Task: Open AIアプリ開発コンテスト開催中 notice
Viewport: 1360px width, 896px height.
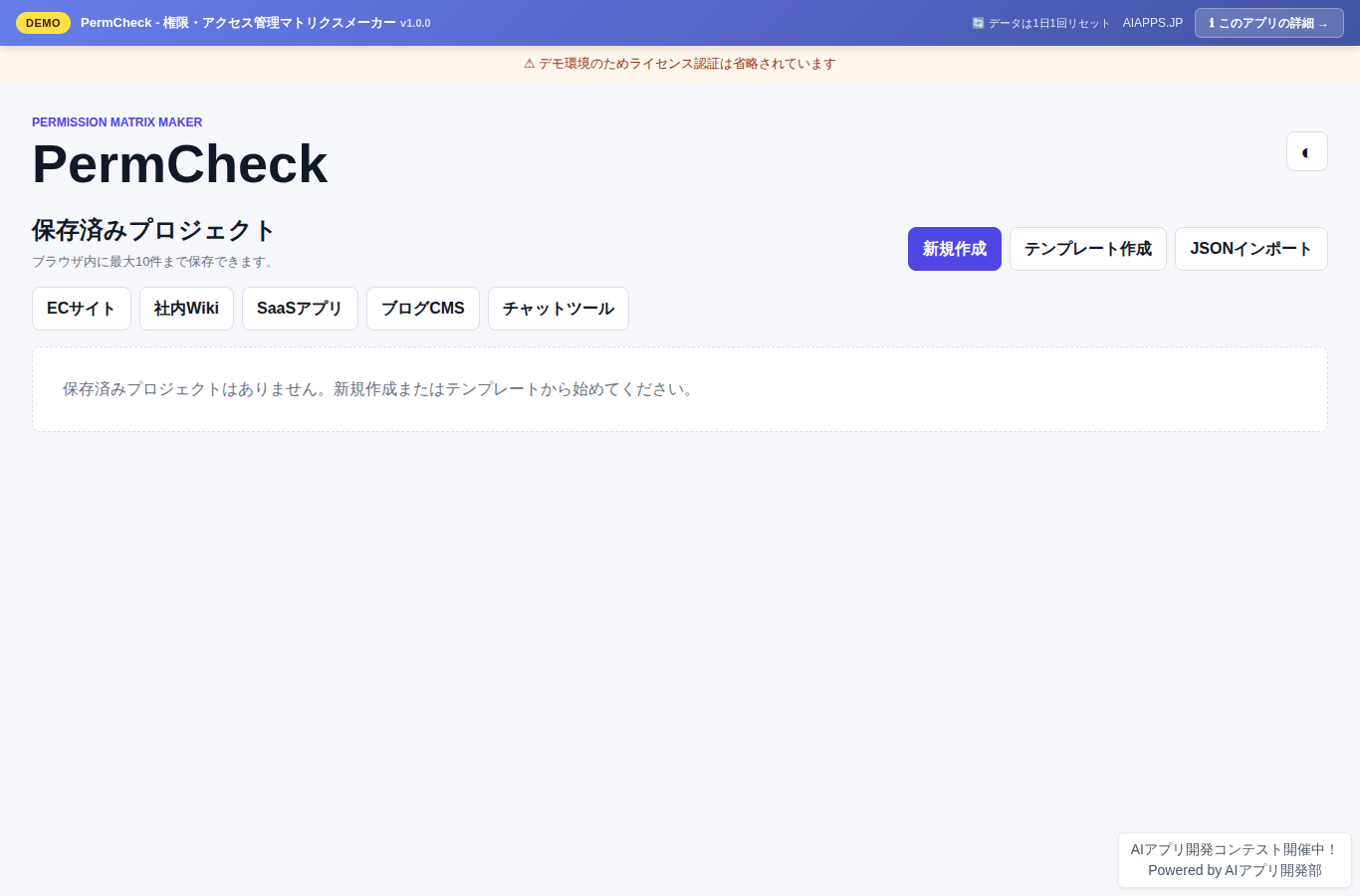Action: [1235, 849]
